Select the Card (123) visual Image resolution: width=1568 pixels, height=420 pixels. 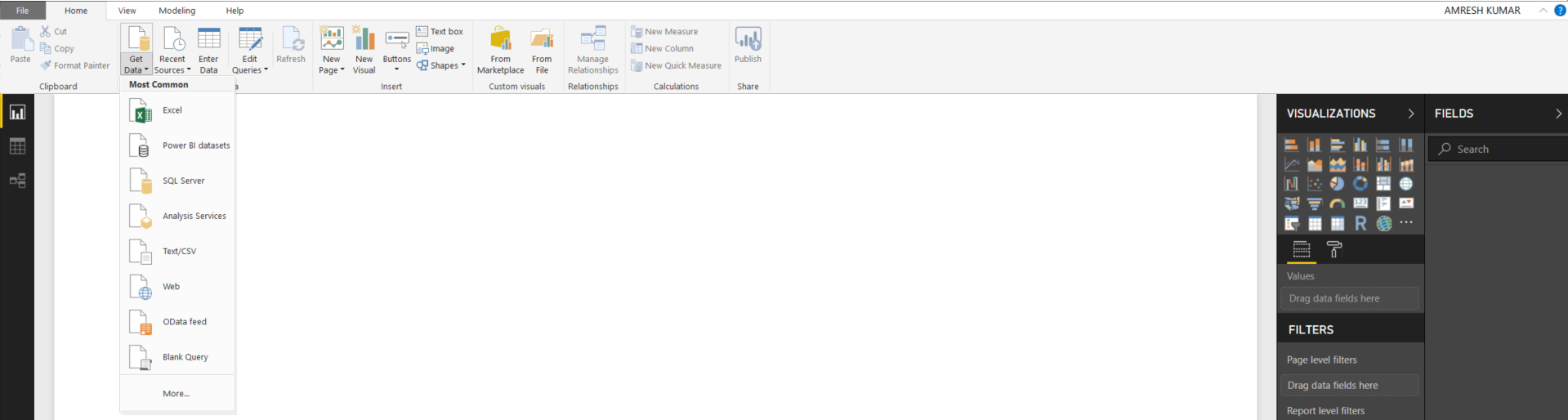[1360, 203]
